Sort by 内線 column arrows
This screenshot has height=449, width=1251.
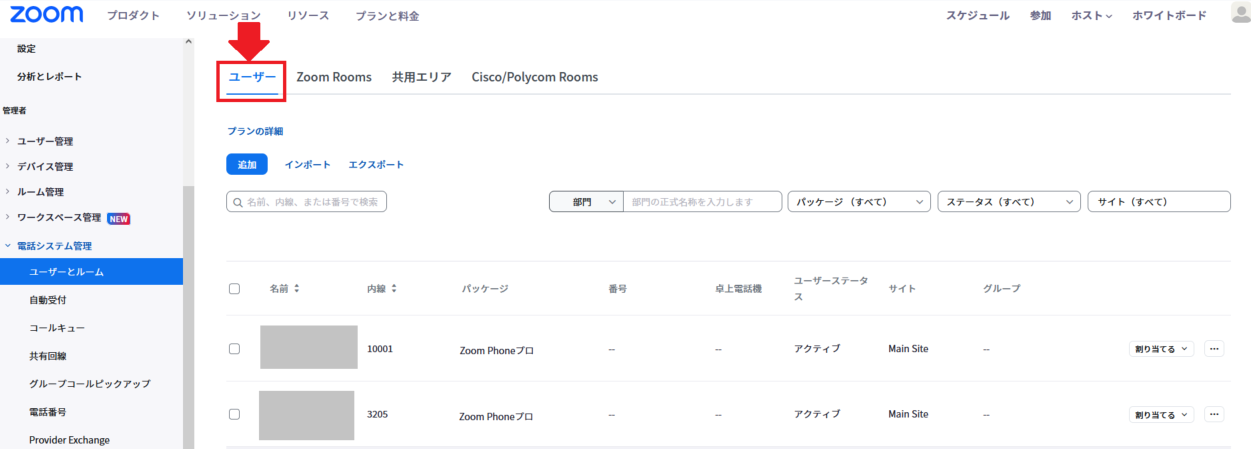coord(394,289)
